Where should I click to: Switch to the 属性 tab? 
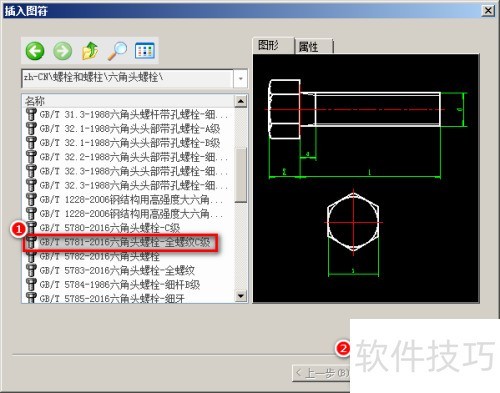click(313, 46)
